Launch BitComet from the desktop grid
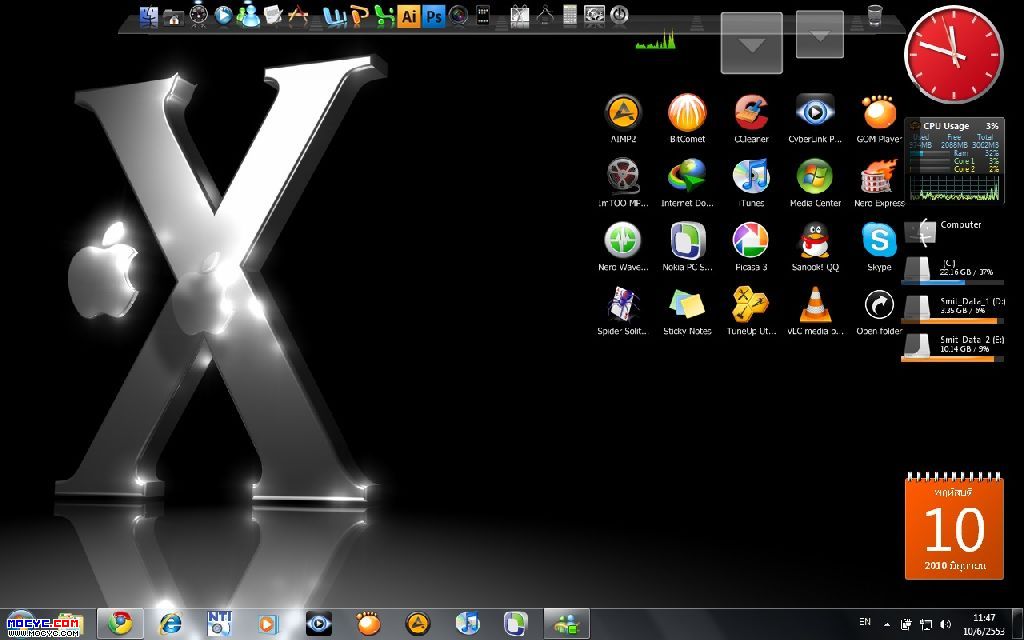 (687, 118)
